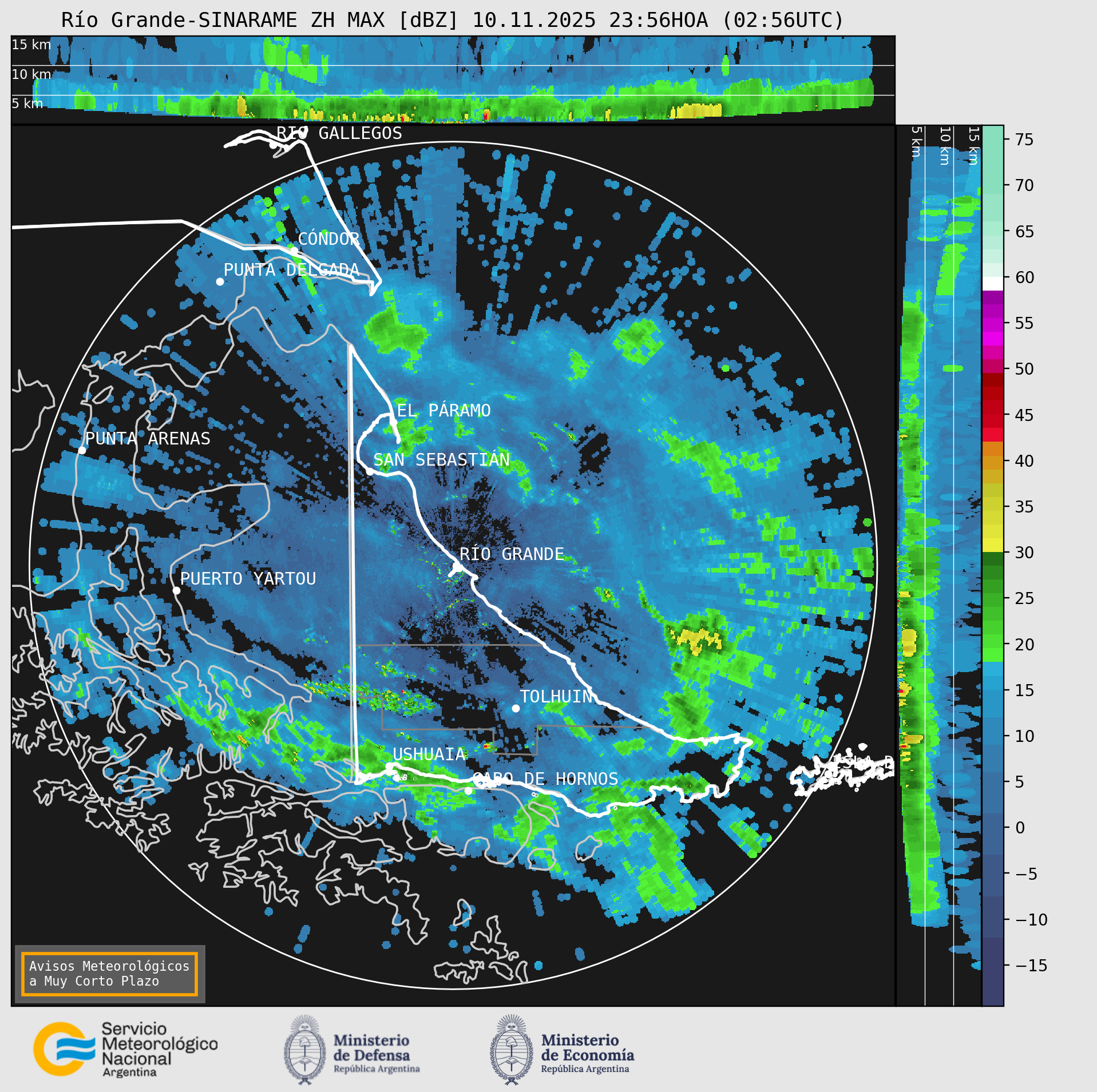Click the white 60 dBZ color band
This screenshot has height=1092, width=1097.
[x=993, y=284]
